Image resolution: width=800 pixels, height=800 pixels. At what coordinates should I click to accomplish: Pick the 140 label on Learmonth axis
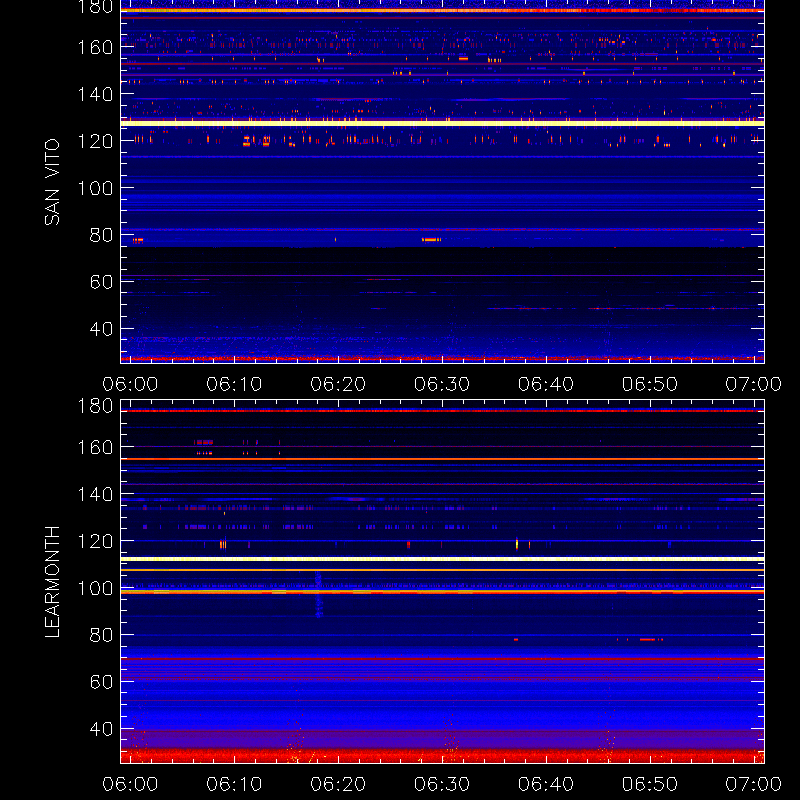[x=95, y=494]
